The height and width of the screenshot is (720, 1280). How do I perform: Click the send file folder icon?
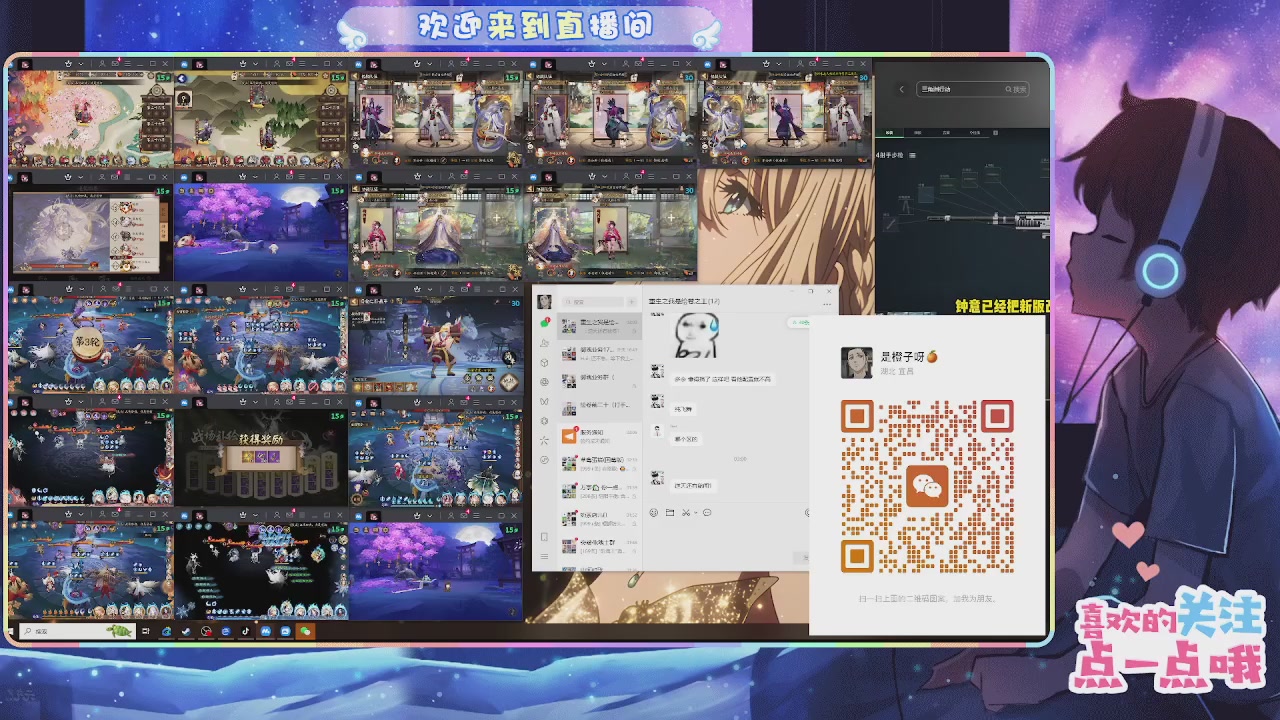[670, 513]
